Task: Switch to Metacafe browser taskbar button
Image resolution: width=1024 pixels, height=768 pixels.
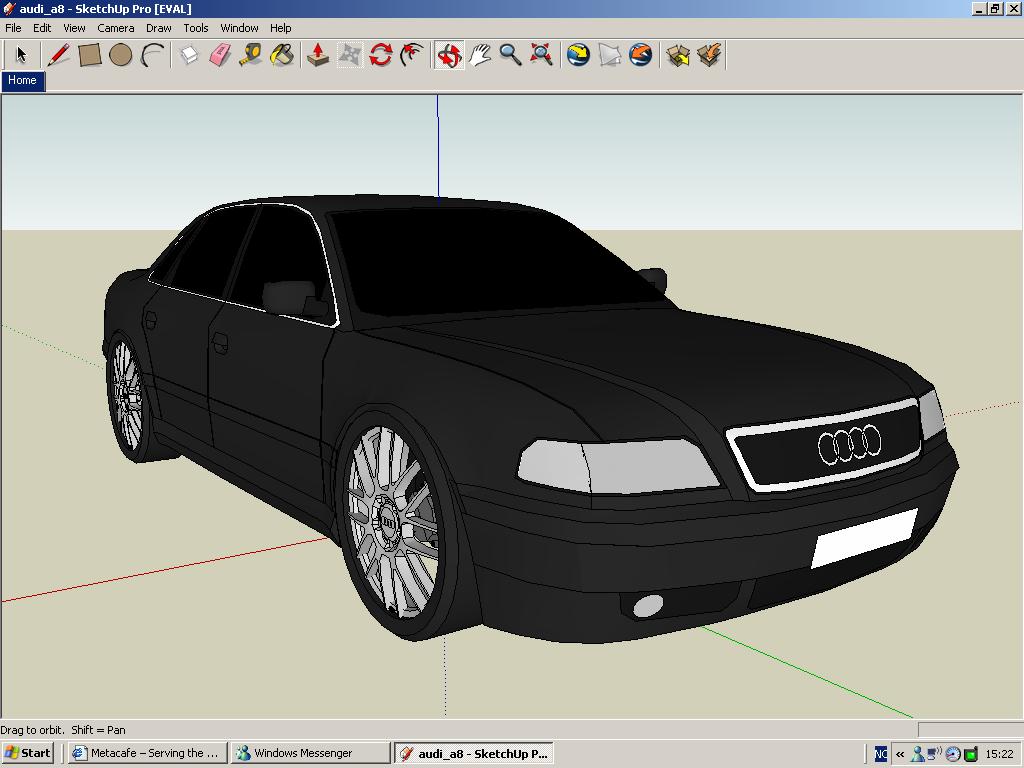Action: click(x=148, y=753)
